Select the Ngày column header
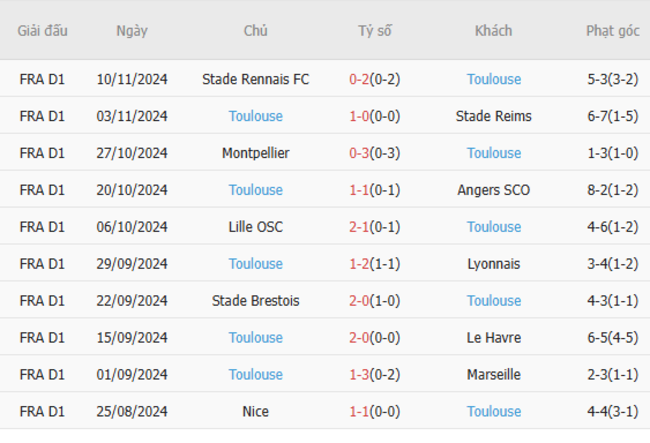The width and height of the screenshot is (650, 443). coord(132,31)
